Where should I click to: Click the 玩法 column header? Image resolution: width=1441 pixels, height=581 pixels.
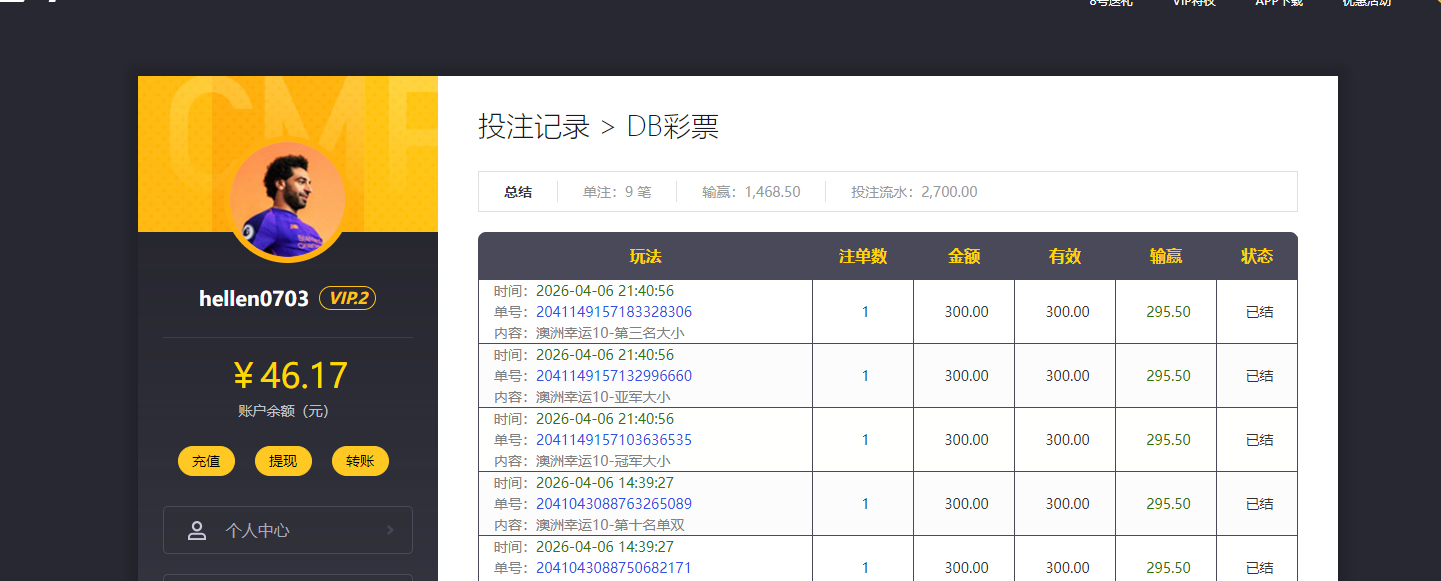click(647, 256)
